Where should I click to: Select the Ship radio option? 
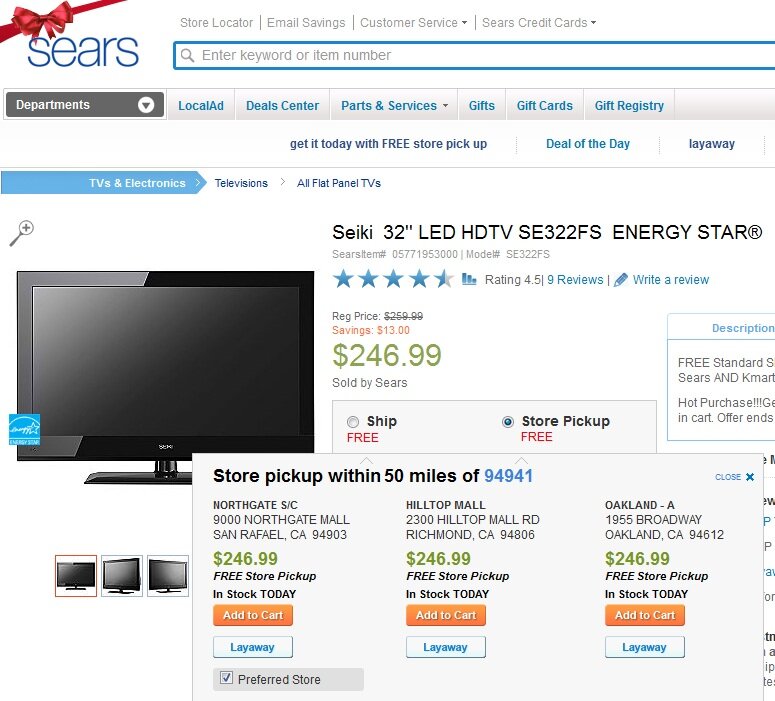[353, 422]
